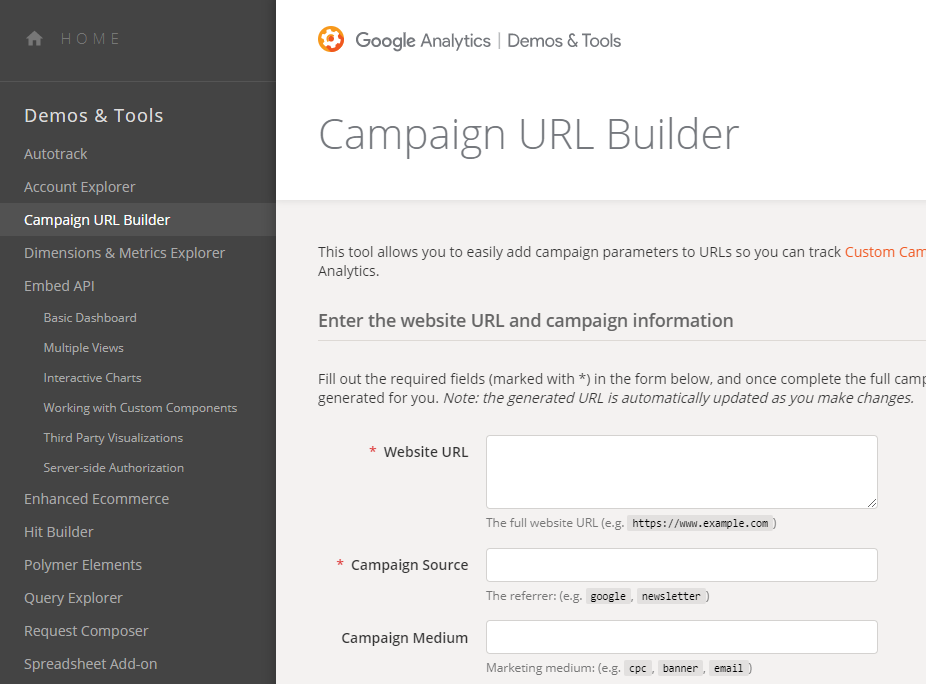The height and width of the screenshot is (684, 926).
Task: Open Demos & Tools sidebar heading
Action: (93, 115)
